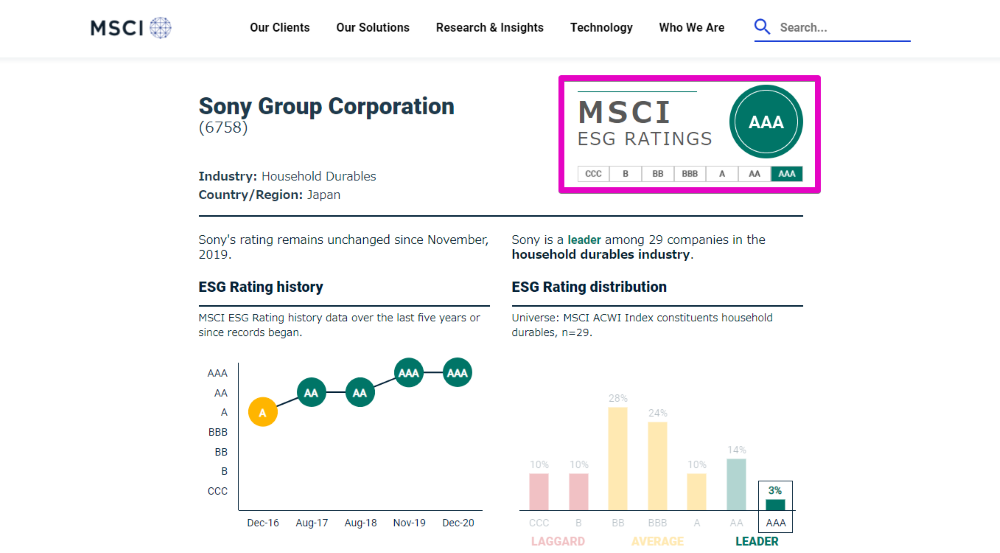Click the B 10% distribution bar
The height and width of the screenshot is (553, 1000).
(578, 491)
